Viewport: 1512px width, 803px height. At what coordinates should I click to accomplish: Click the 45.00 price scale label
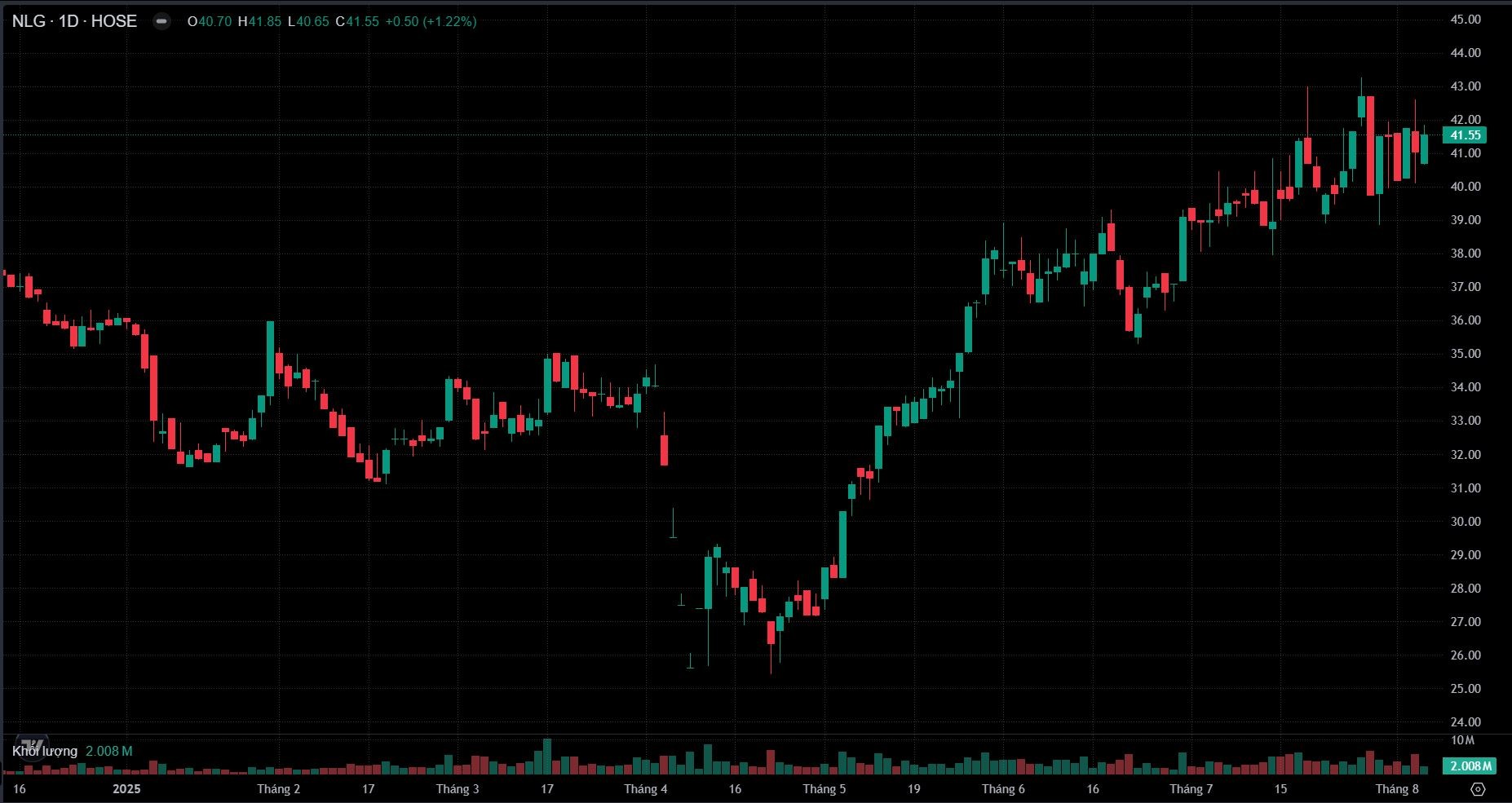[x=1465, y=20]
